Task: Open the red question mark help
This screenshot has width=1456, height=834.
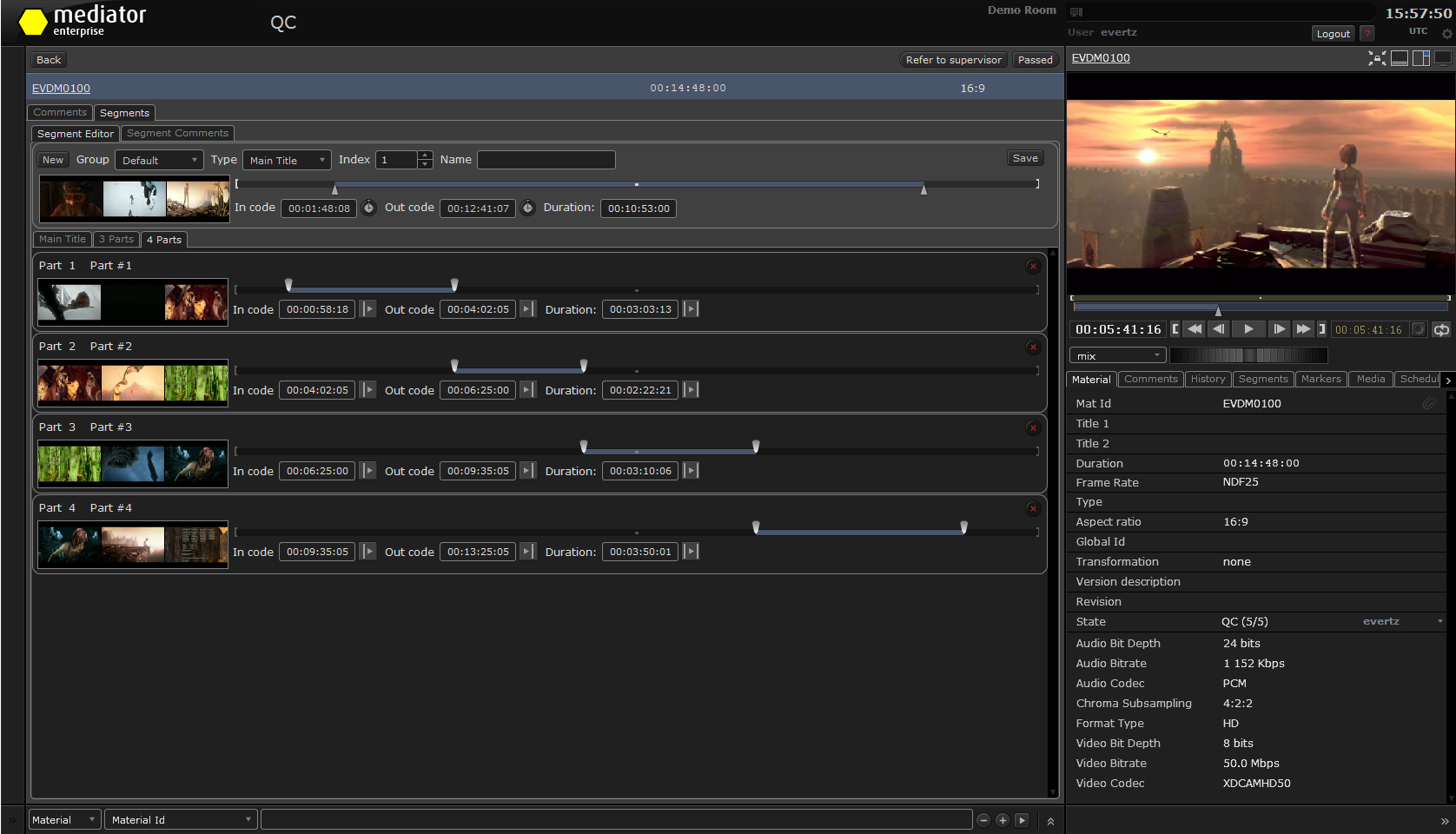Action: point(1367,34)
